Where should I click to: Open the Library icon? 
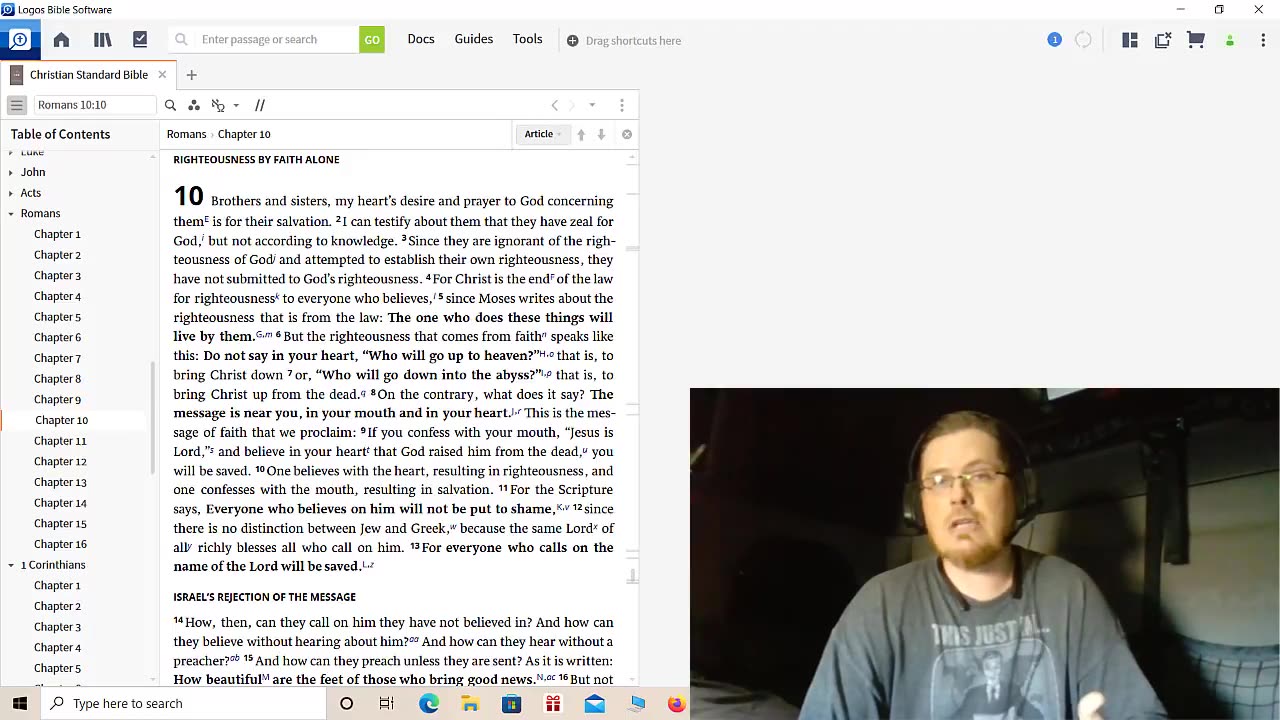tap(102, 40)
